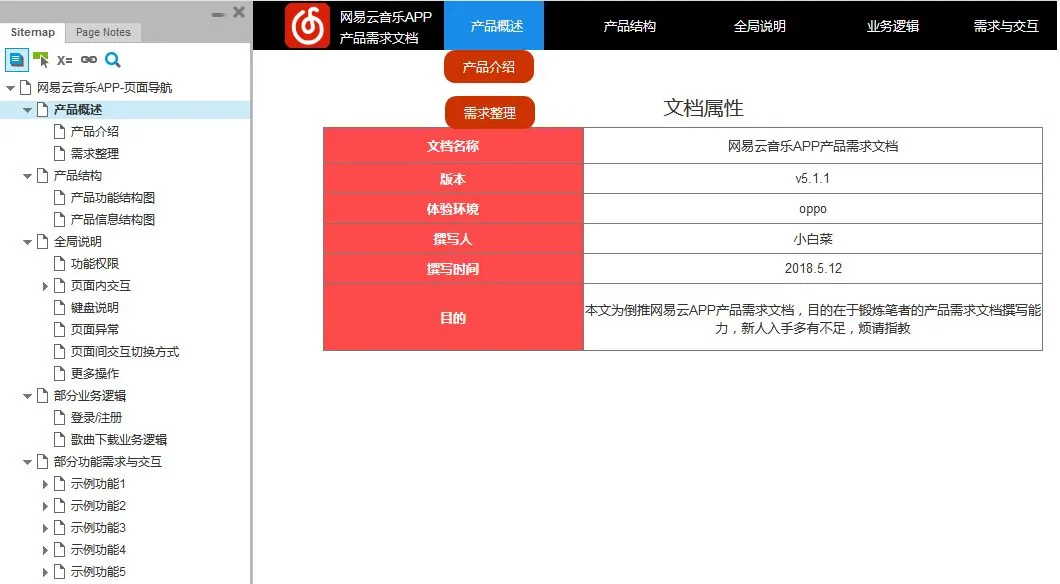Open the 业务逻辑 top navigation item
1060x584 pixels.
(893, 26)
